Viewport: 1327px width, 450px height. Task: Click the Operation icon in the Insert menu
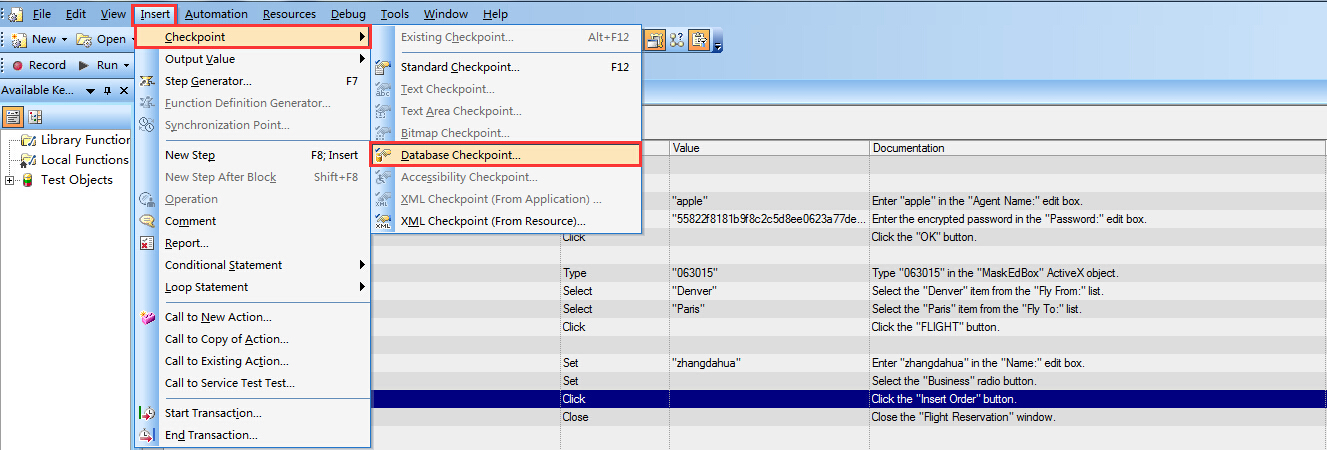(147, 199)
